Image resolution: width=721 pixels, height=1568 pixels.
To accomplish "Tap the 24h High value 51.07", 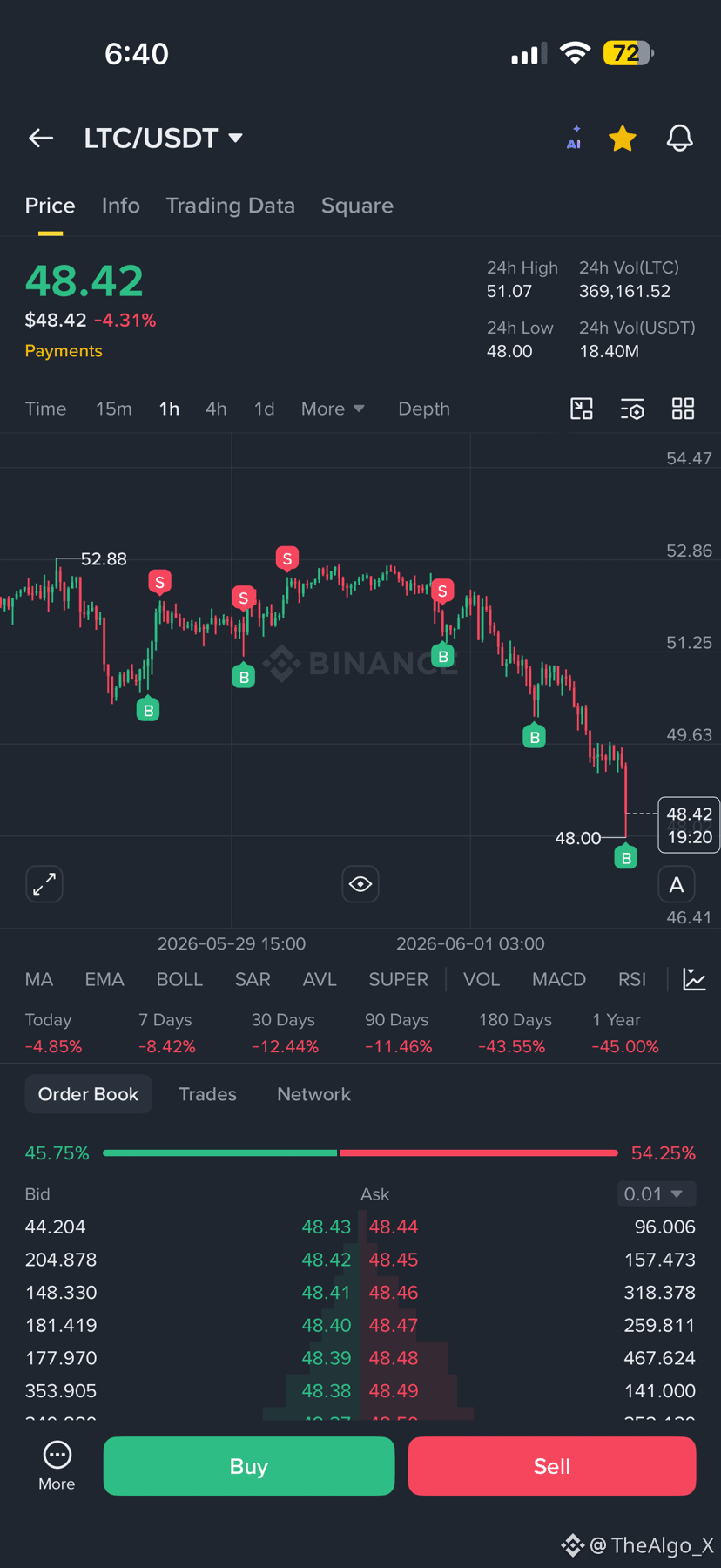I will 509,291.
